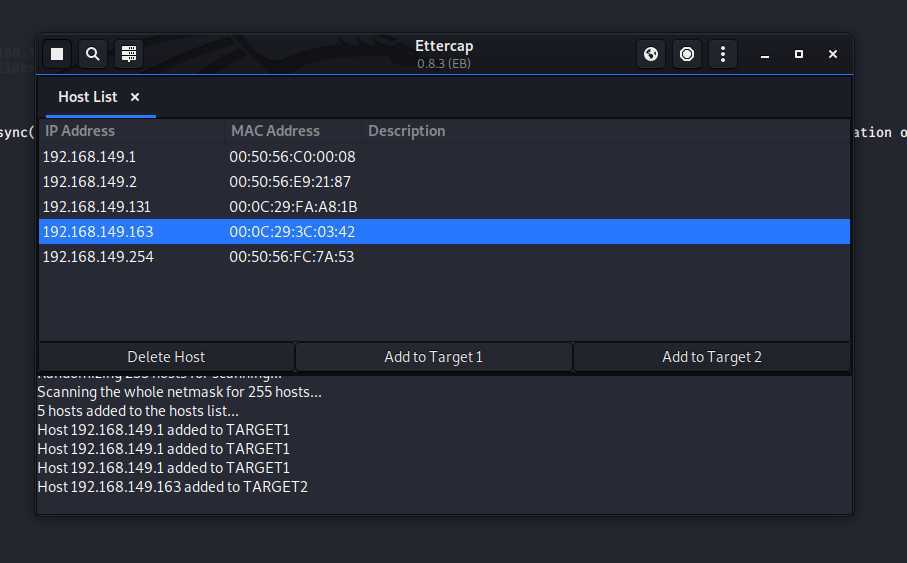Close the Ettercap window
This screenshot has width=907, height=563.
833,54
